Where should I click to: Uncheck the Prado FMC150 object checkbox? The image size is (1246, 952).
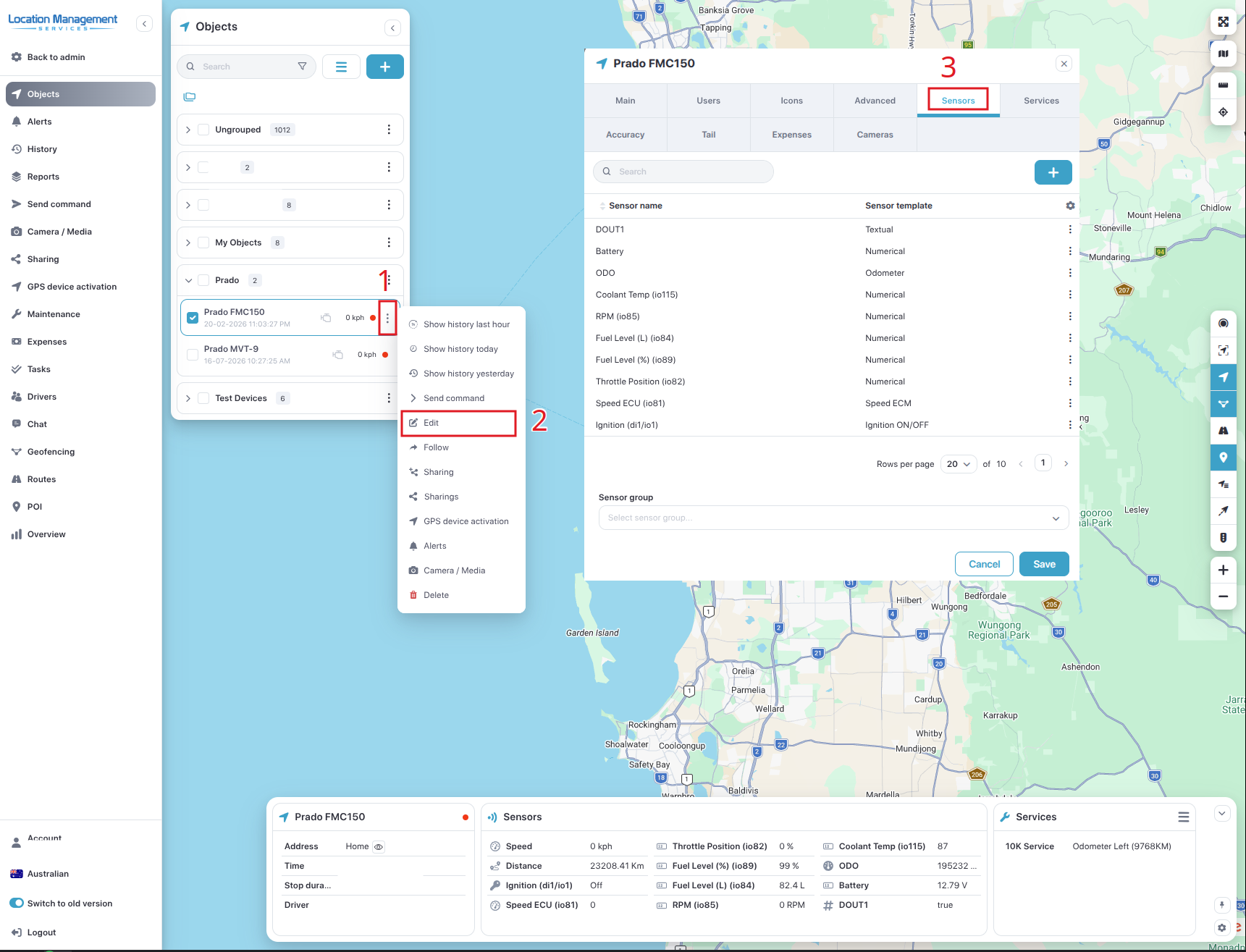tap(193, 318)
